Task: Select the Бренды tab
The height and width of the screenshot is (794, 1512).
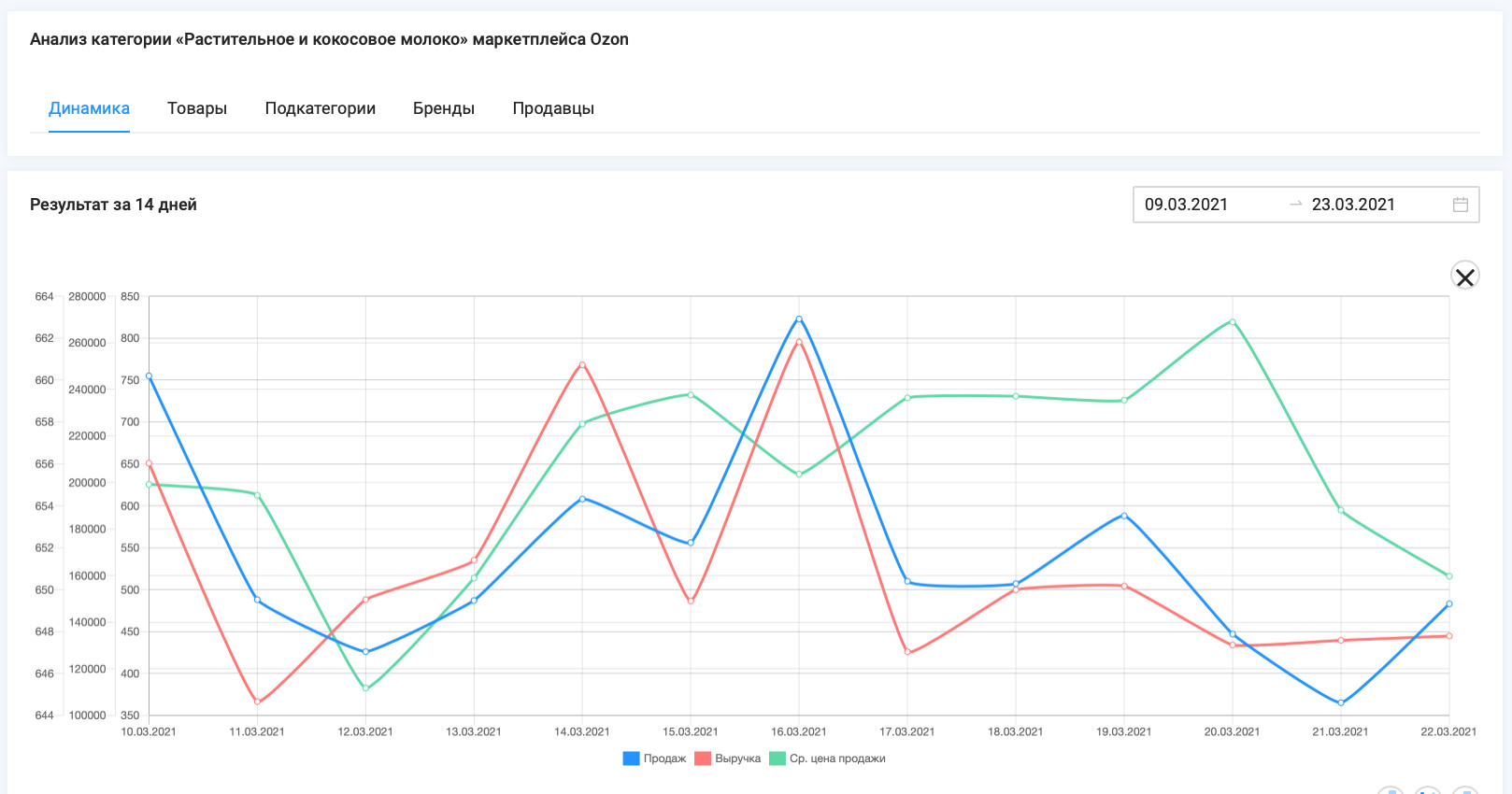Action: pyautogui.click(x=444, y=108)
